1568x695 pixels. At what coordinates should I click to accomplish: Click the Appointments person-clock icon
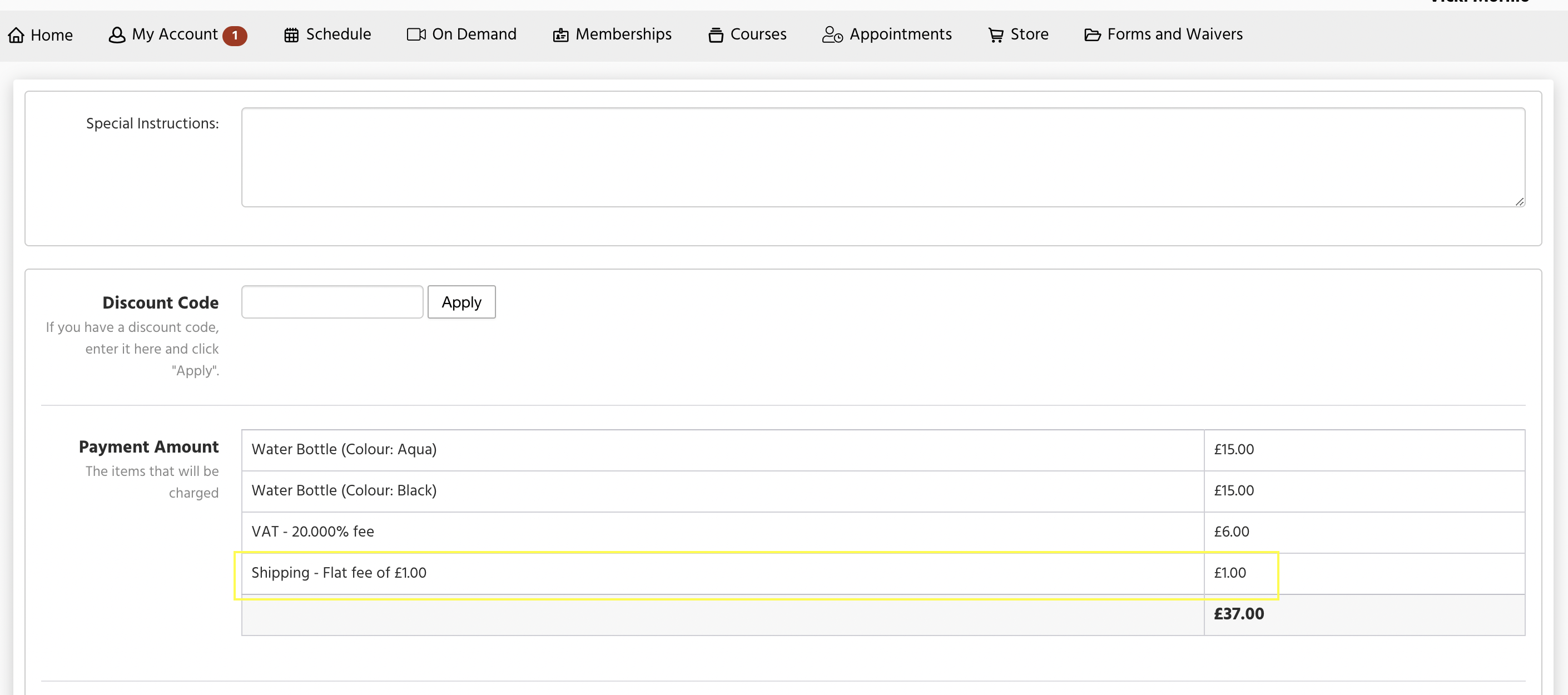(x=831, y=35)
